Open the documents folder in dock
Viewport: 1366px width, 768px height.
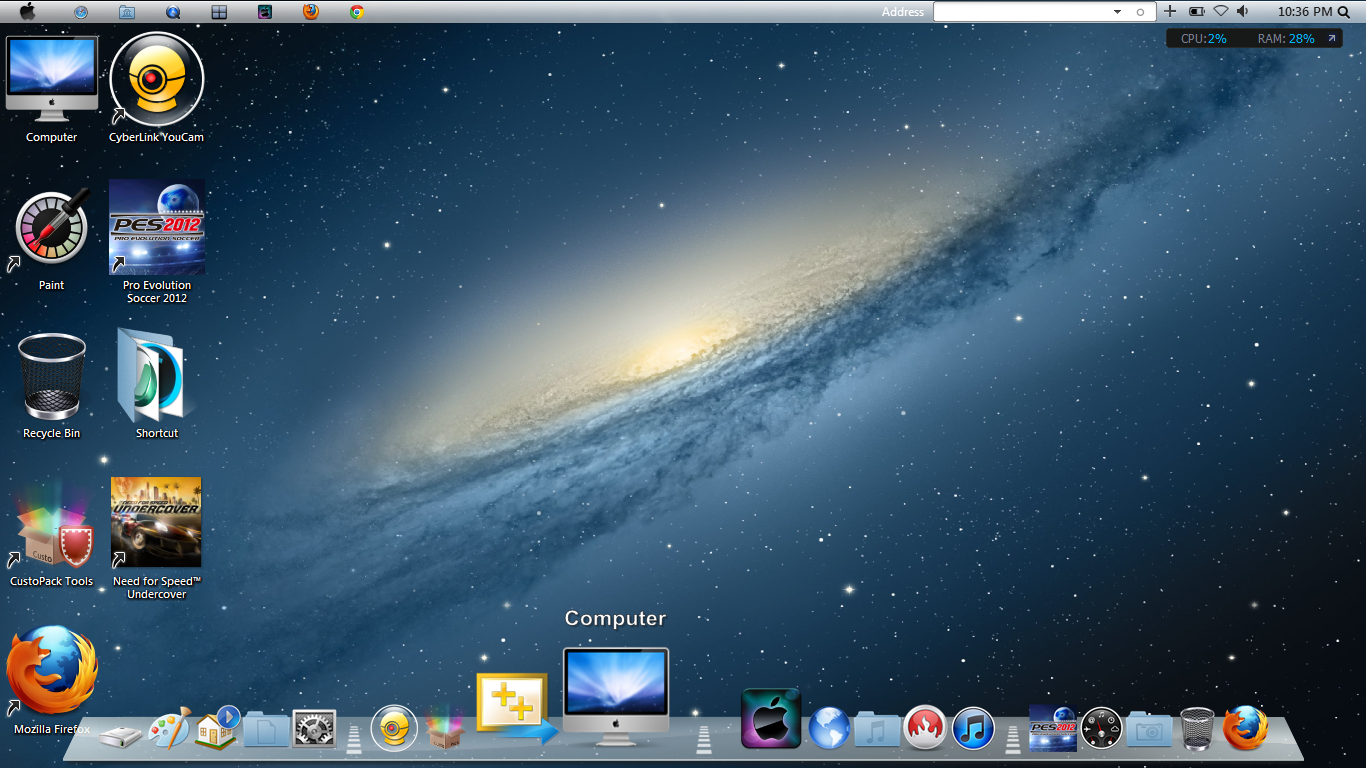tap(266, 730)
